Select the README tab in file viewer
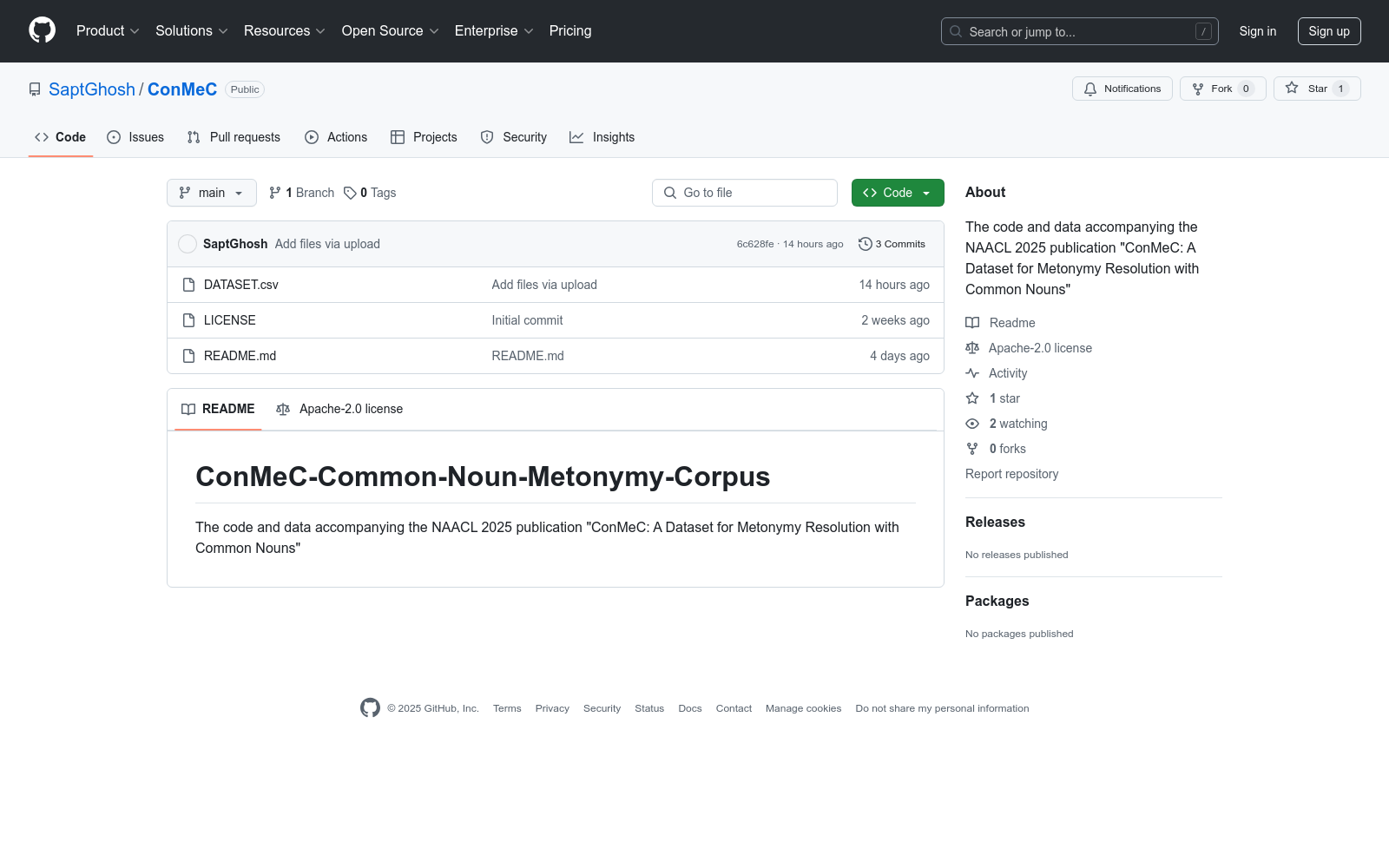1389x868 pixels. [218, 409]
